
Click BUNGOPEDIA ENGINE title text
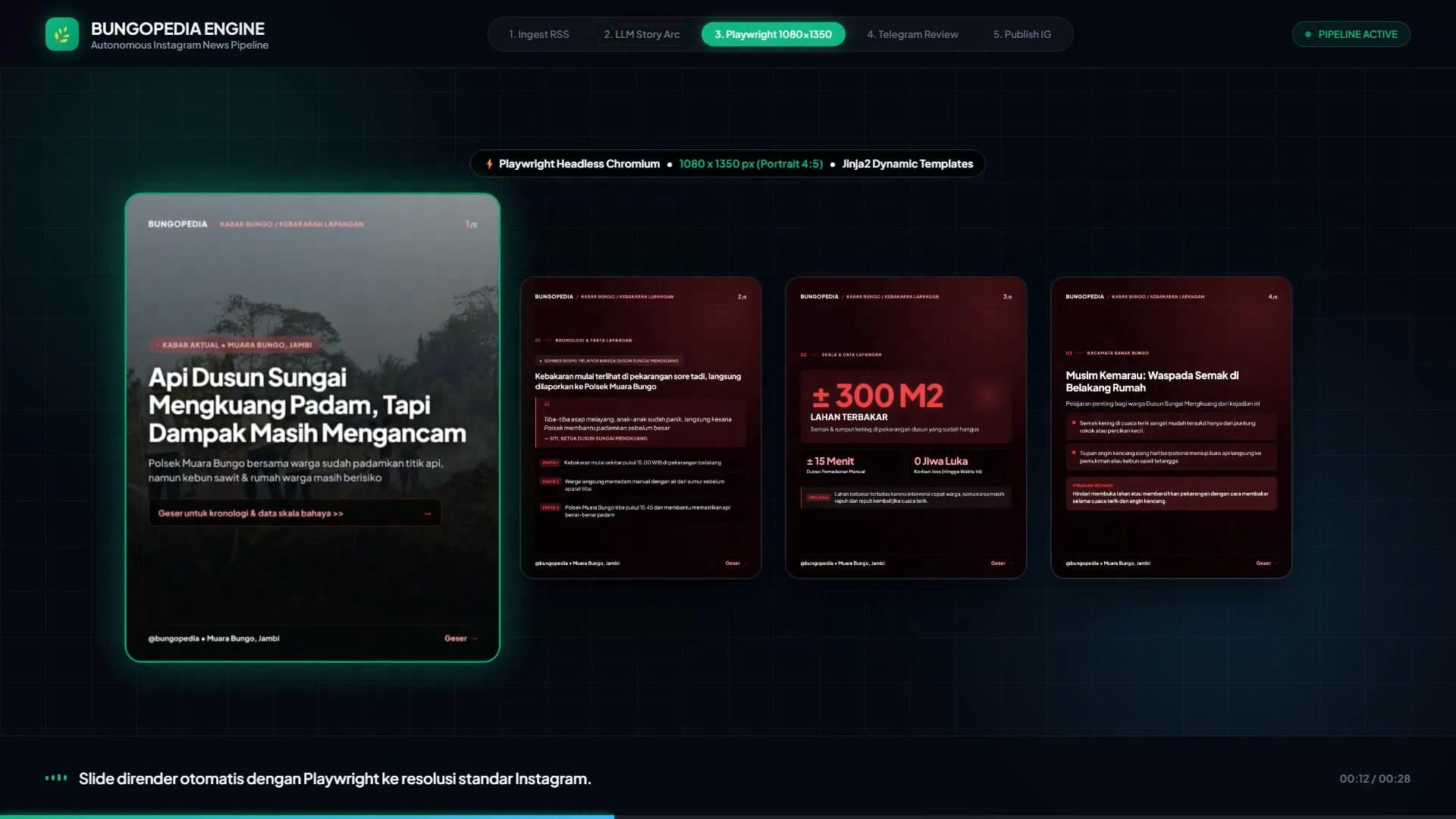(x=177, y=29)
